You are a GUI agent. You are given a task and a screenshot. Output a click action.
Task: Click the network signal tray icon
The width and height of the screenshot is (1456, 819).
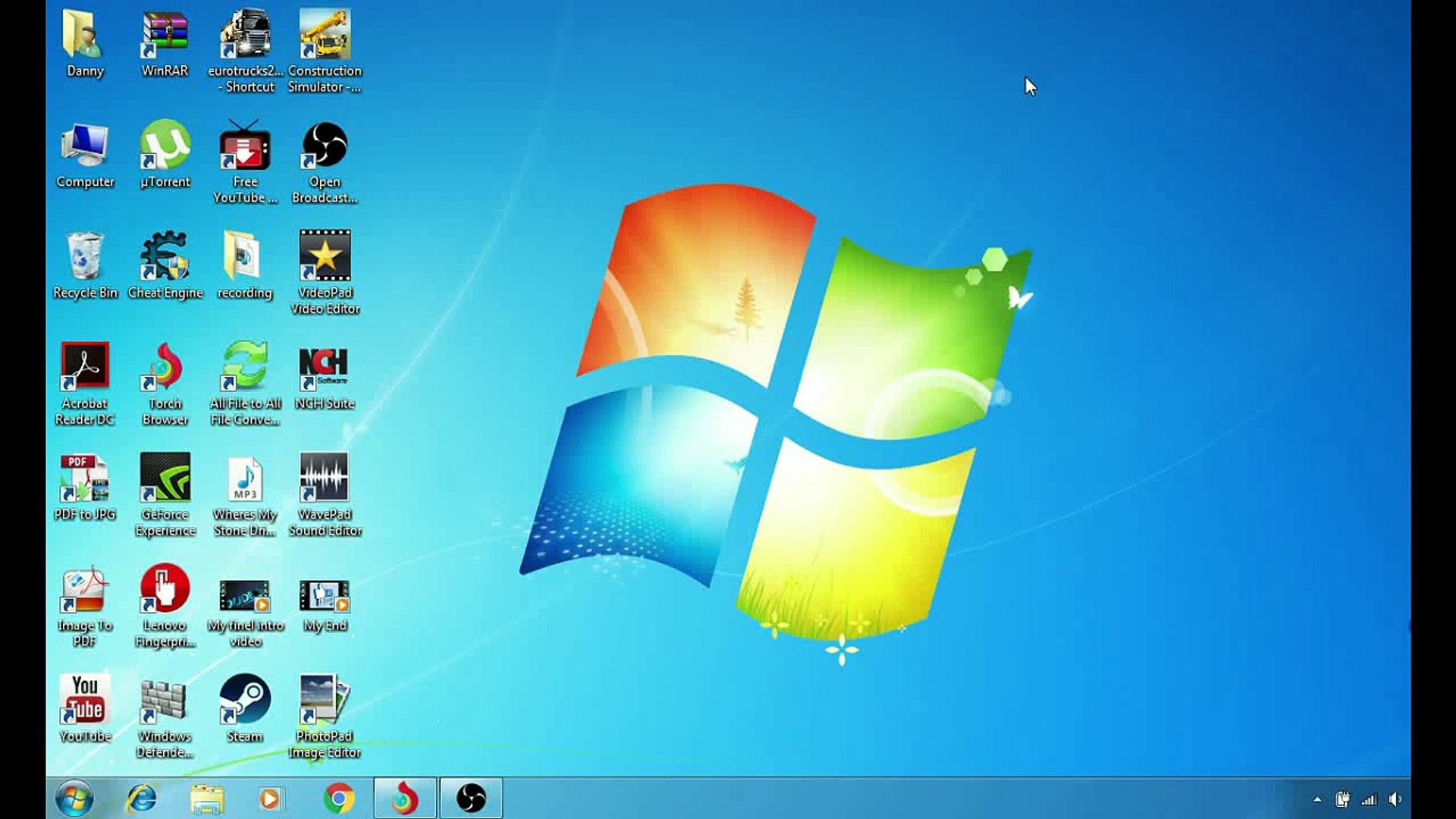click(x=1369, y=799)
